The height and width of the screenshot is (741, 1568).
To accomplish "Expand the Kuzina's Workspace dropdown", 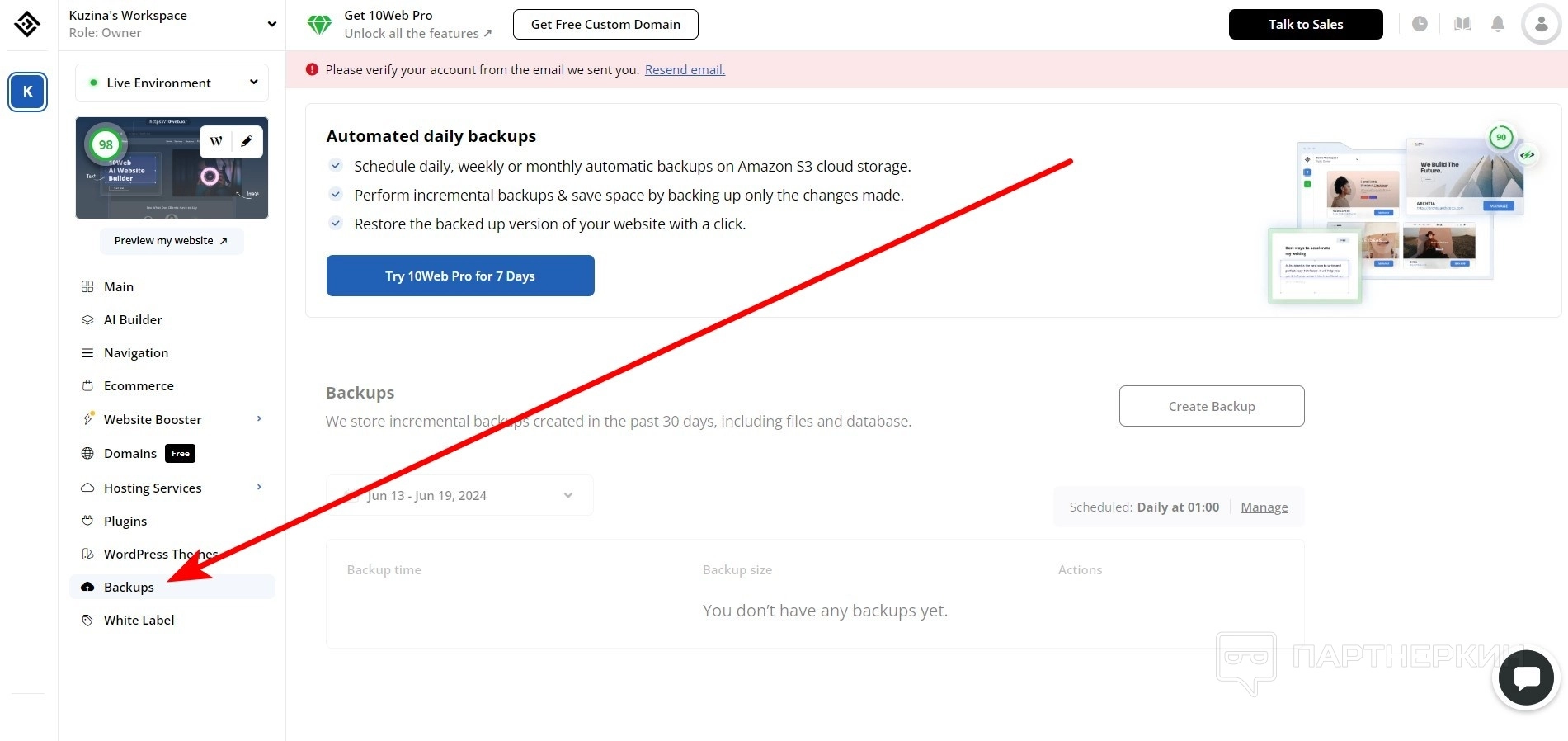I will point(271,24).
